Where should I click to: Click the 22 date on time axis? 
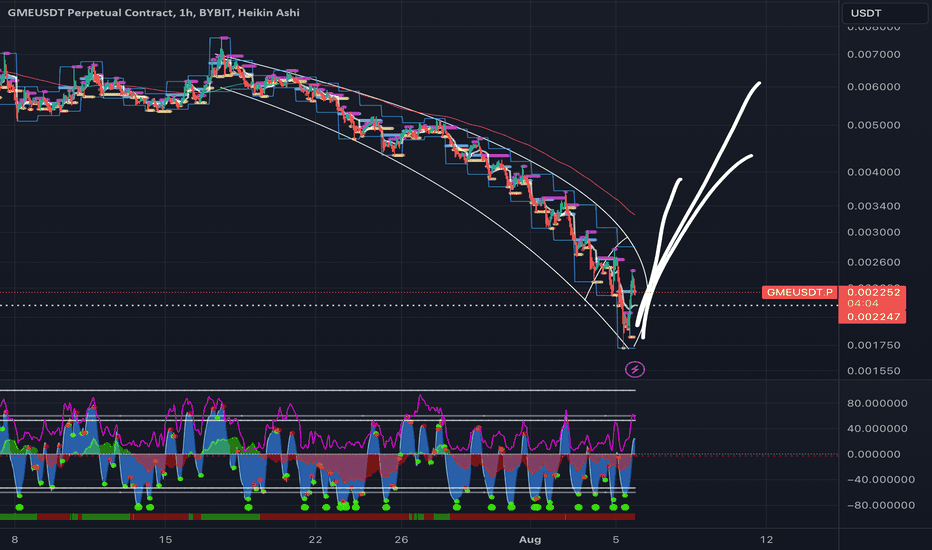pos(315,539)
